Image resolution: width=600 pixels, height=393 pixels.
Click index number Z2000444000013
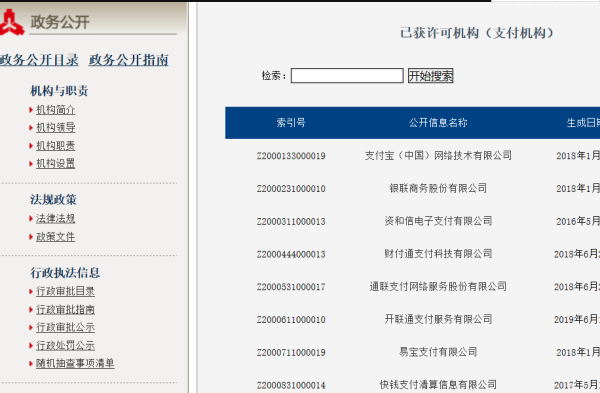coord(291,254)
